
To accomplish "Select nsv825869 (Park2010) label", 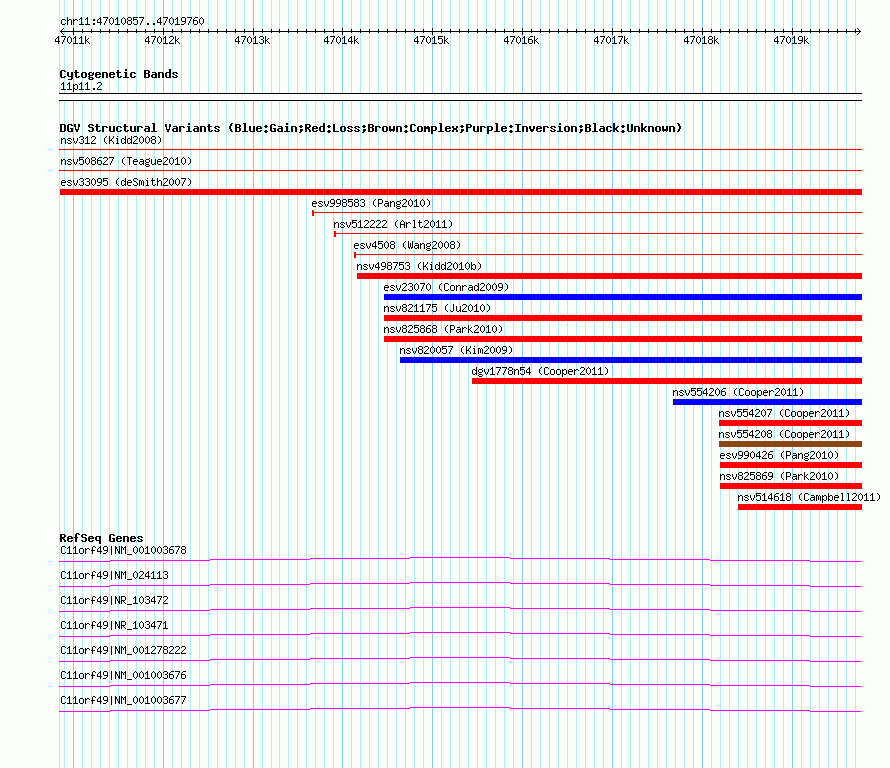I will 779,476.
